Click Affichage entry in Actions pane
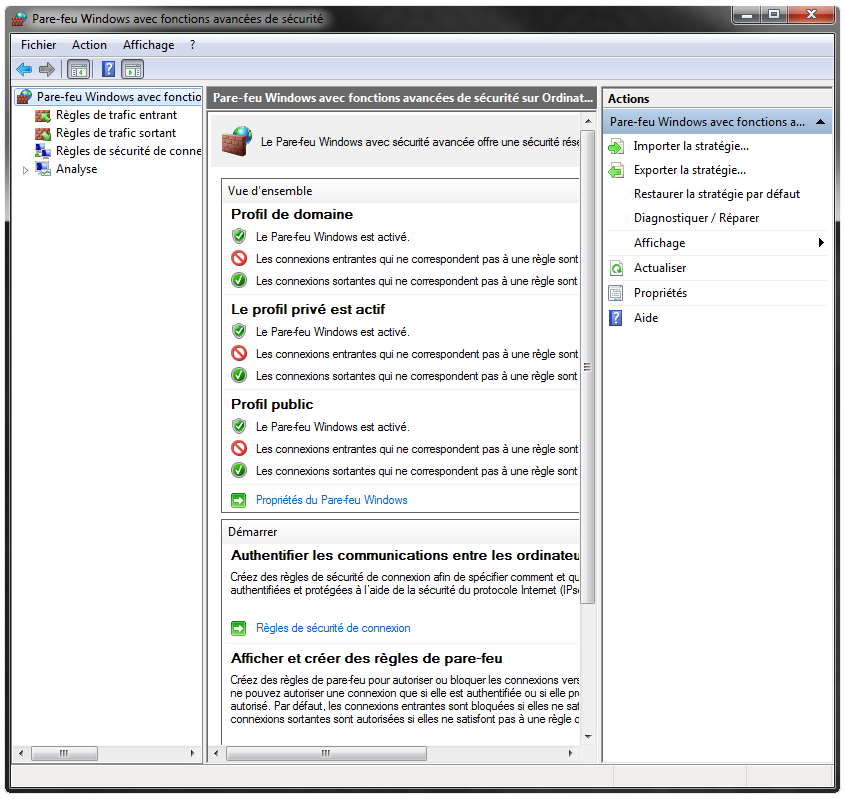 point(659,243)
